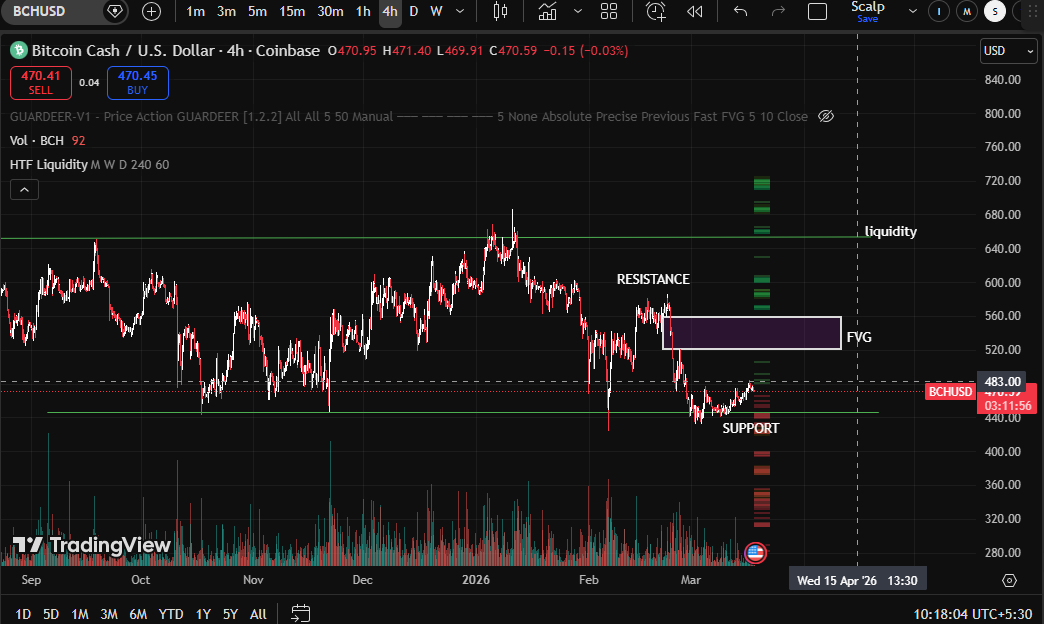
Task: Select the 15m timeframe
Action: [293, 12]
